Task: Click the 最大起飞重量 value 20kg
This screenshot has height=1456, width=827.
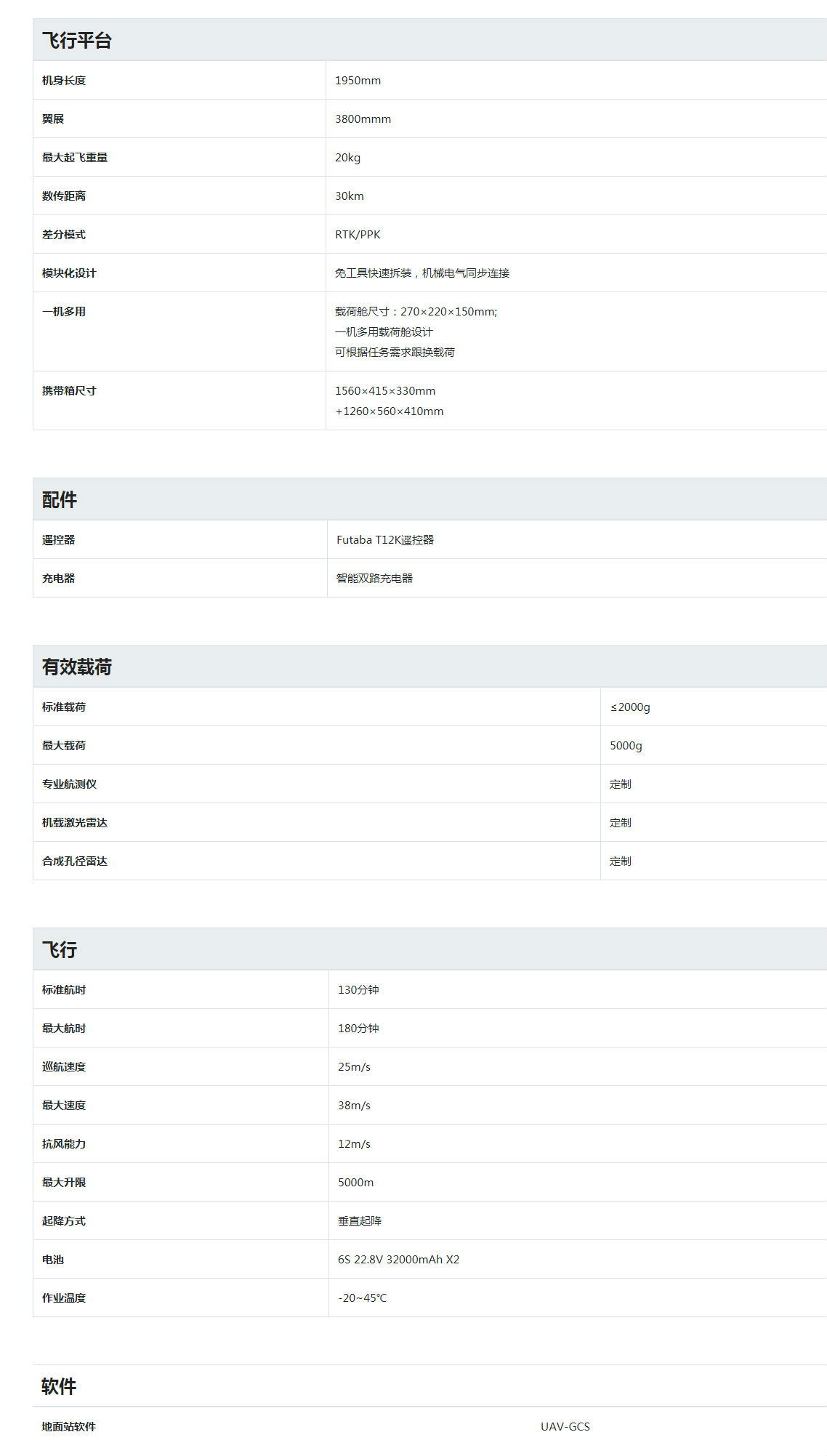Action: [347, 158]
